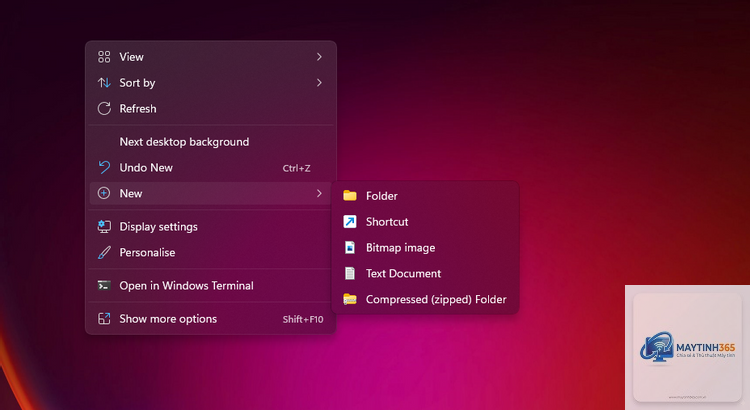
Task: Open the Sort by menu entry
Action: click(x=210, y=83)
